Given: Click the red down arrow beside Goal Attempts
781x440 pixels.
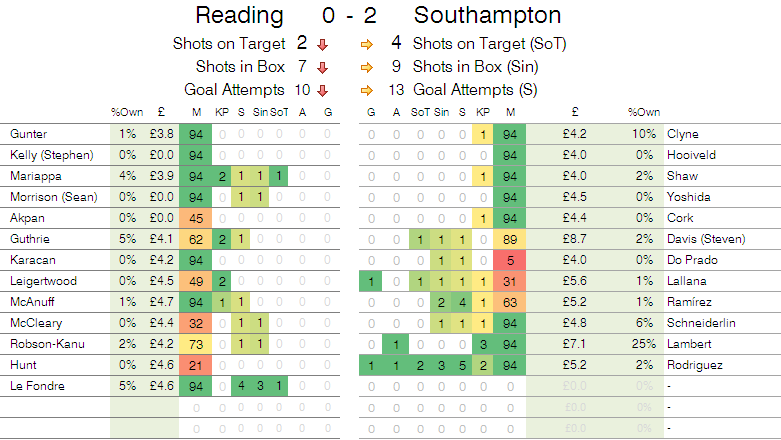Looking at the screenshot, I should [x=322, y=89].
